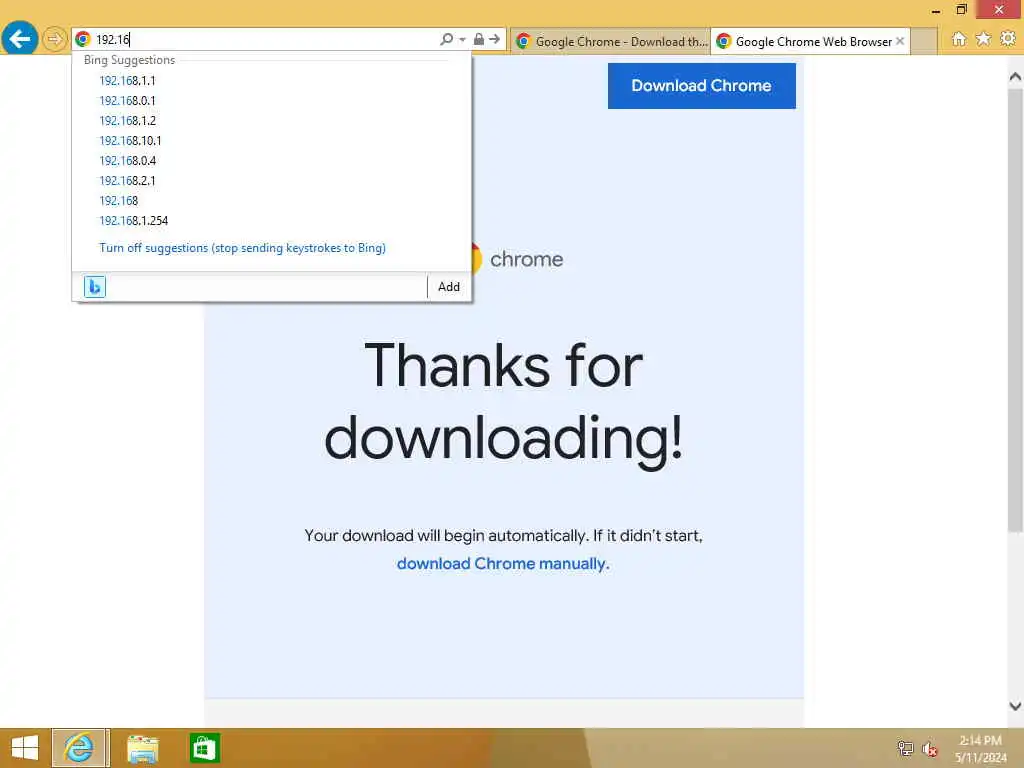Open Favorites with the star icon

click(x=983, y=39)
